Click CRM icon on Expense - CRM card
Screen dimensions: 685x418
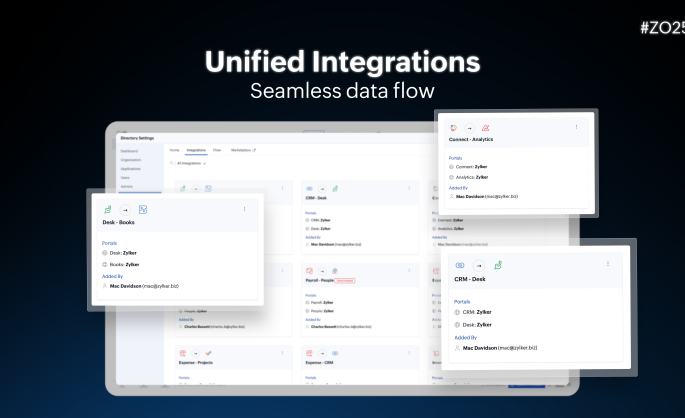(x=335, y=353)
